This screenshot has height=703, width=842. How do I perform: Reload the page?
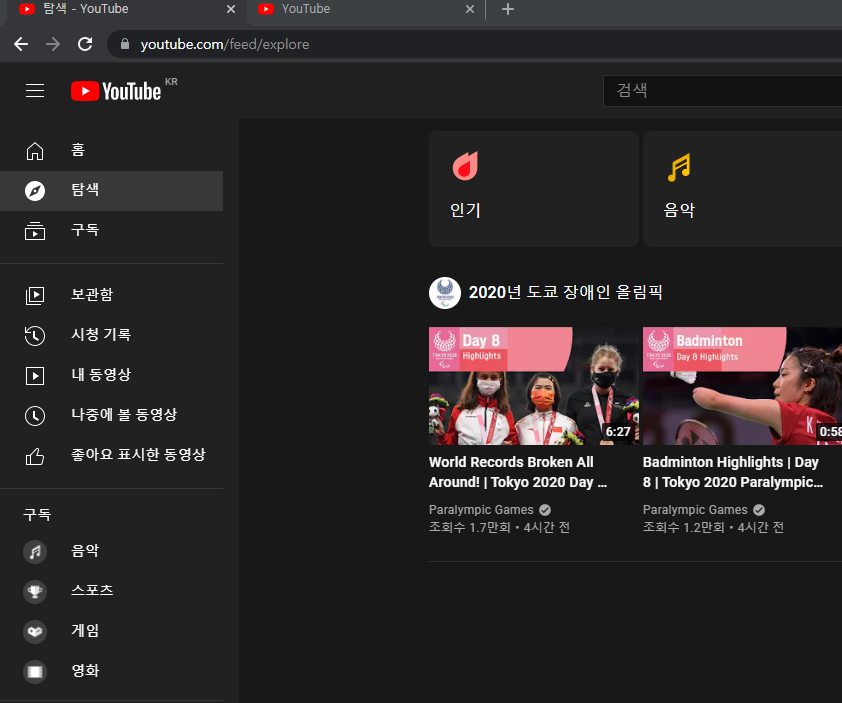coord(85,44)
